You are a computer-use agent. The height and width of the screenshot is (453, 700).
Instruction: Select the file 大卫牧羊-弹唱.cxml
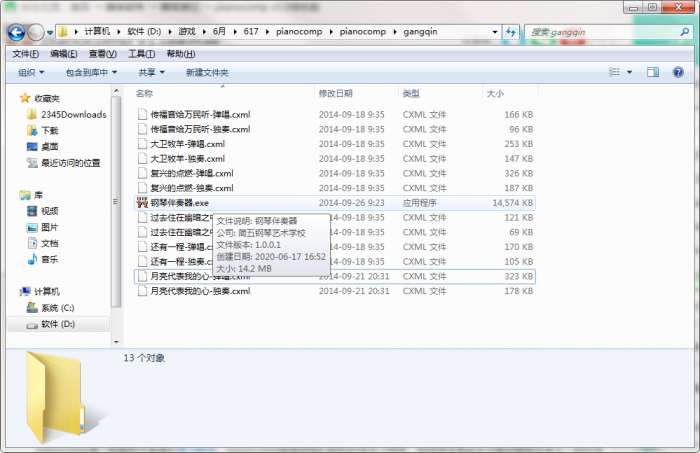[x=188, y=144]
